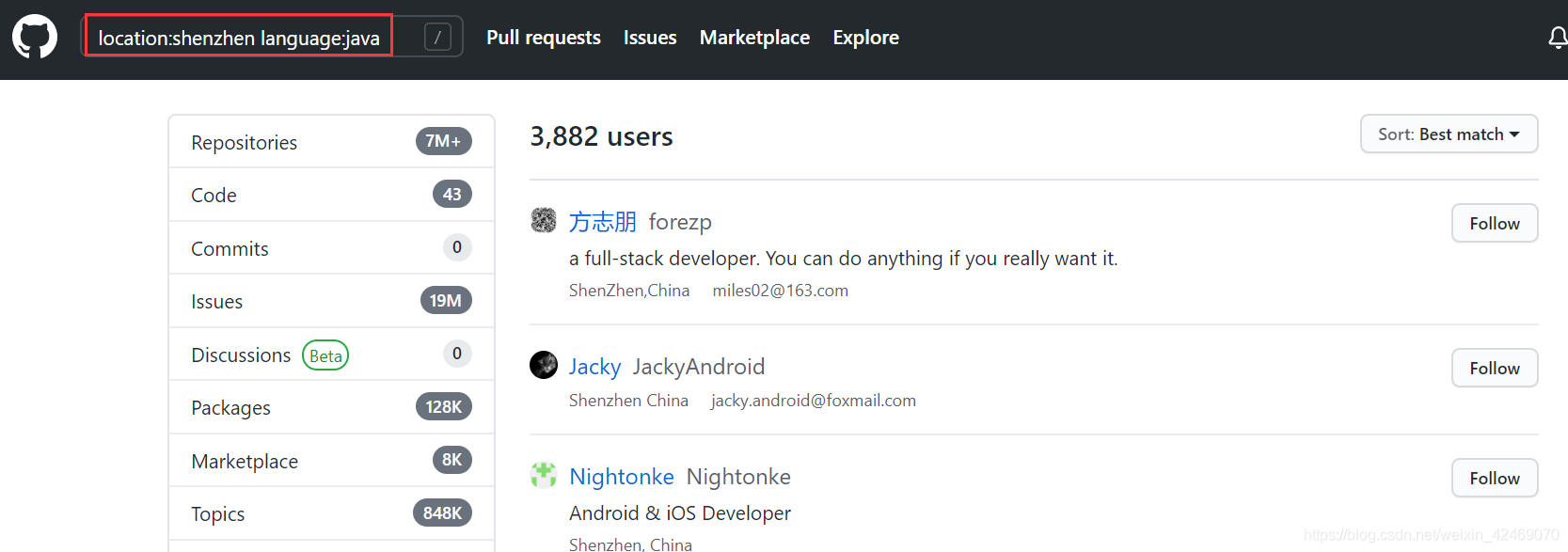Open the GitHub homepage via Octocat logo

pos(35,37)
